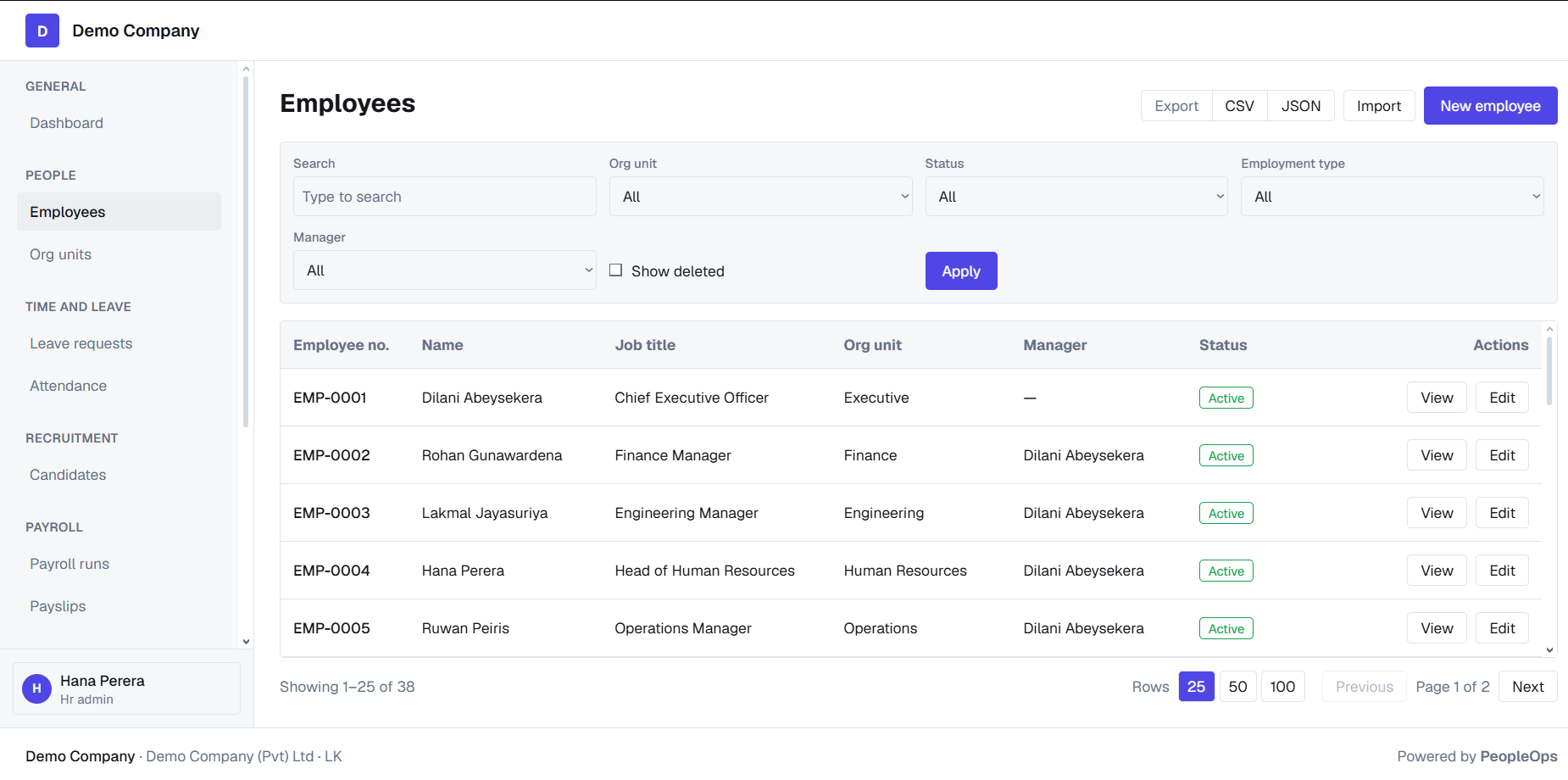Screen dimensions: 1568x780
Task: Click the table scrollbar down arrow
Action: coord(1549,650)
